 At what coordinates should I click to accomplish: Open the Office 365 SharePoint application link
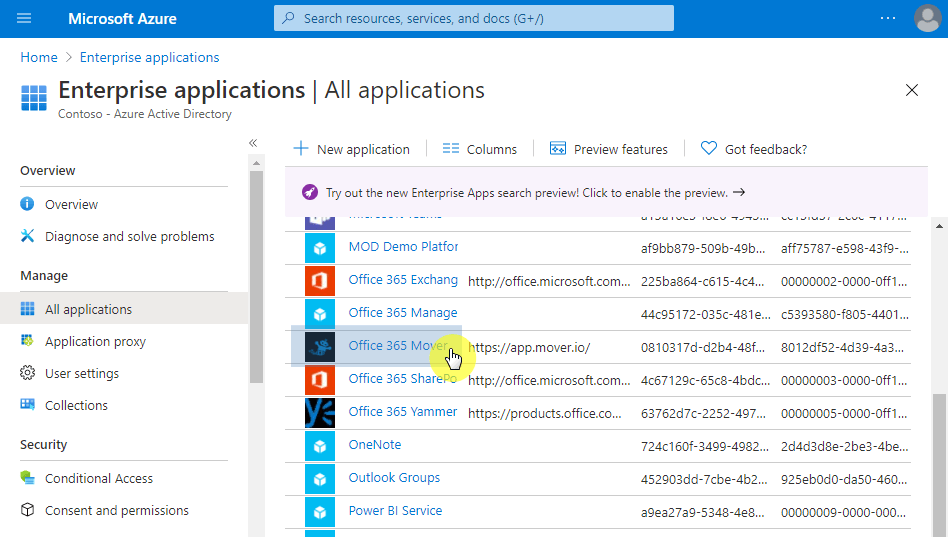402,378
